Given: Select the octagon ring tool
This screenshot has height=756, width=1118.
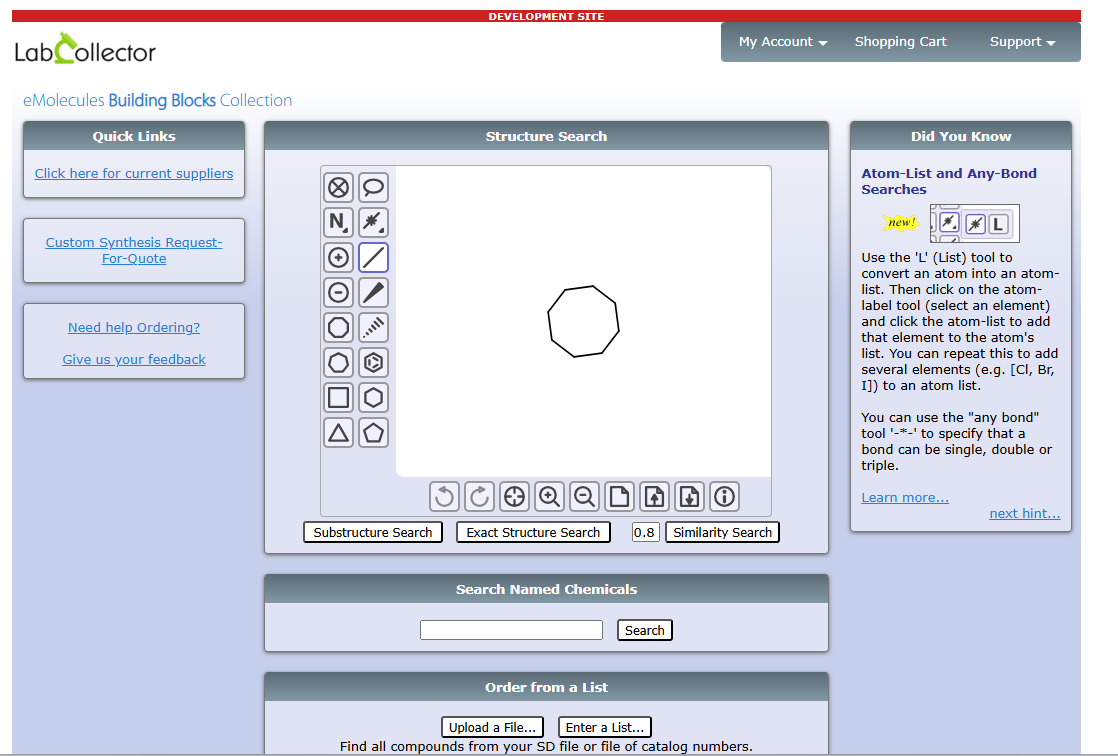Looking at the screenshot, I should click(x=339, y=327).
